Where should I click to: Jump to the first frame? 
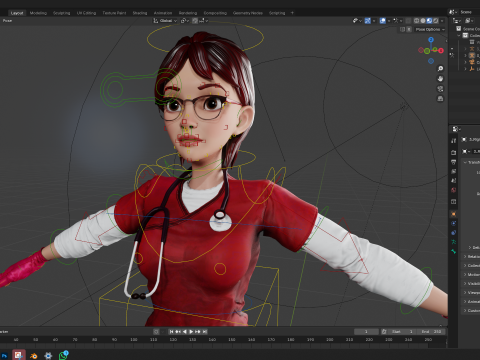click(171, 332)
